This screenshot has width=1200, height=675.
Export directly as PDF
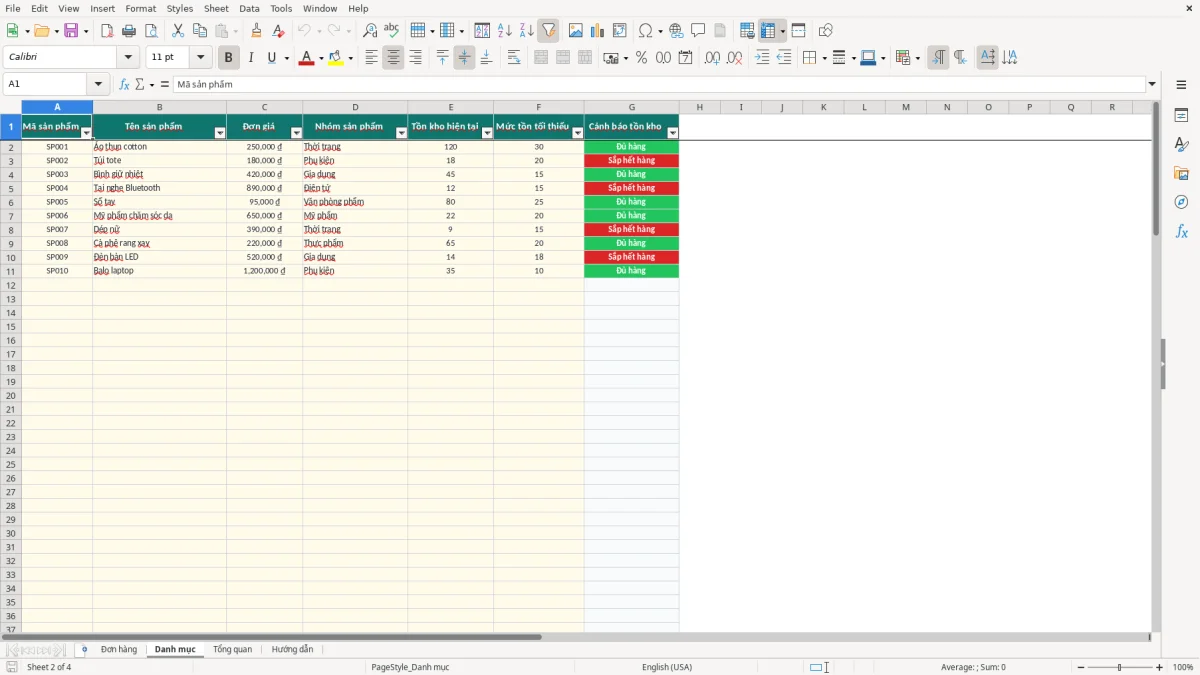tap(107, 31)
